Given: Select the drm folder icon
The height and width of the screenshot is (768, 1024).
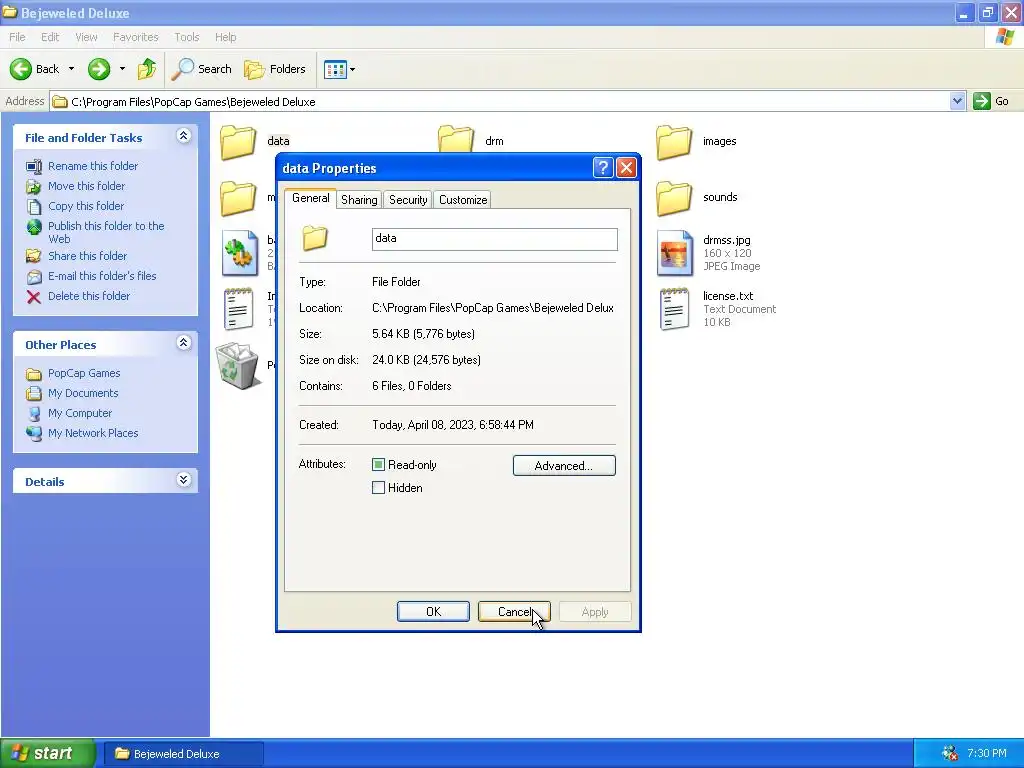Looking at the screenshot, I should (x=456, y=138).
